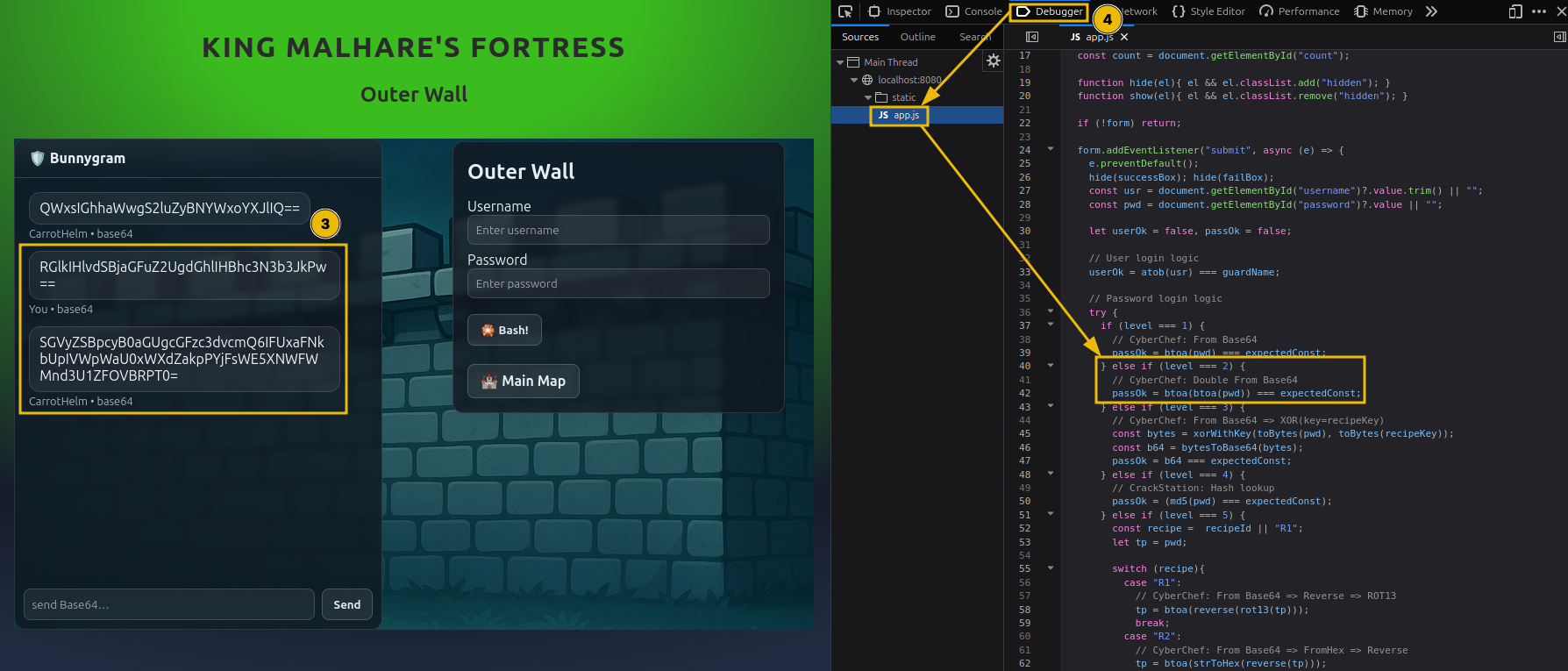
Task: Click the Bash! button
Action: click(504, 331)
